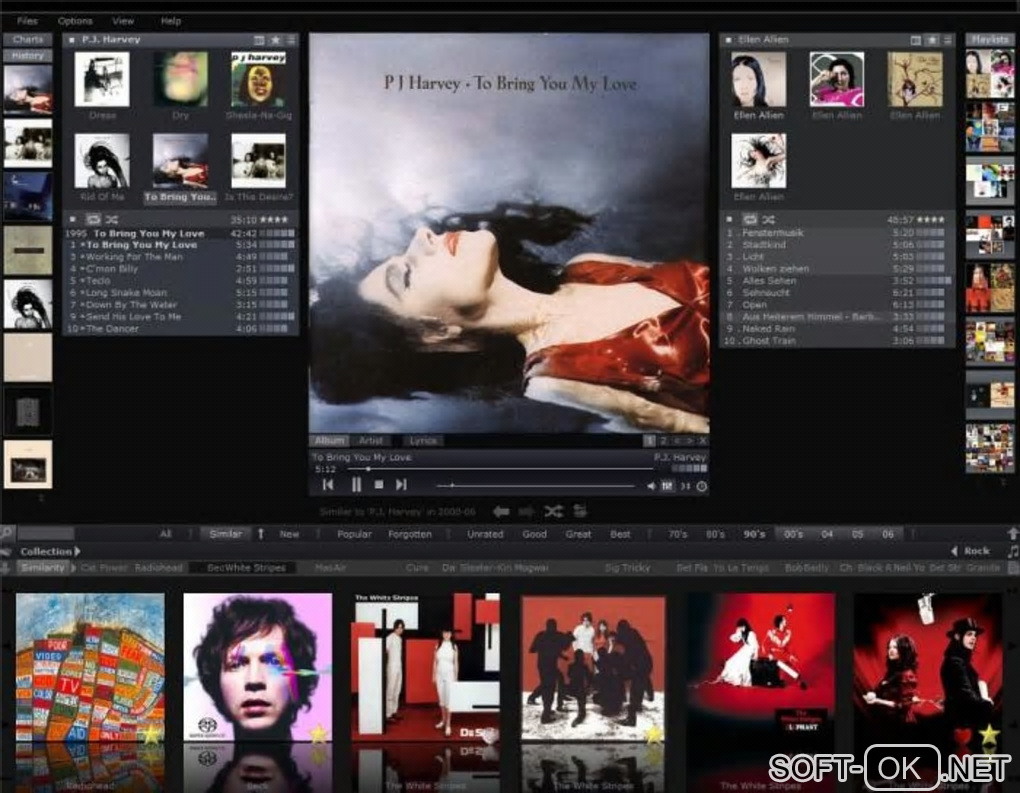Open the Help menu

[x=170, y=21]
